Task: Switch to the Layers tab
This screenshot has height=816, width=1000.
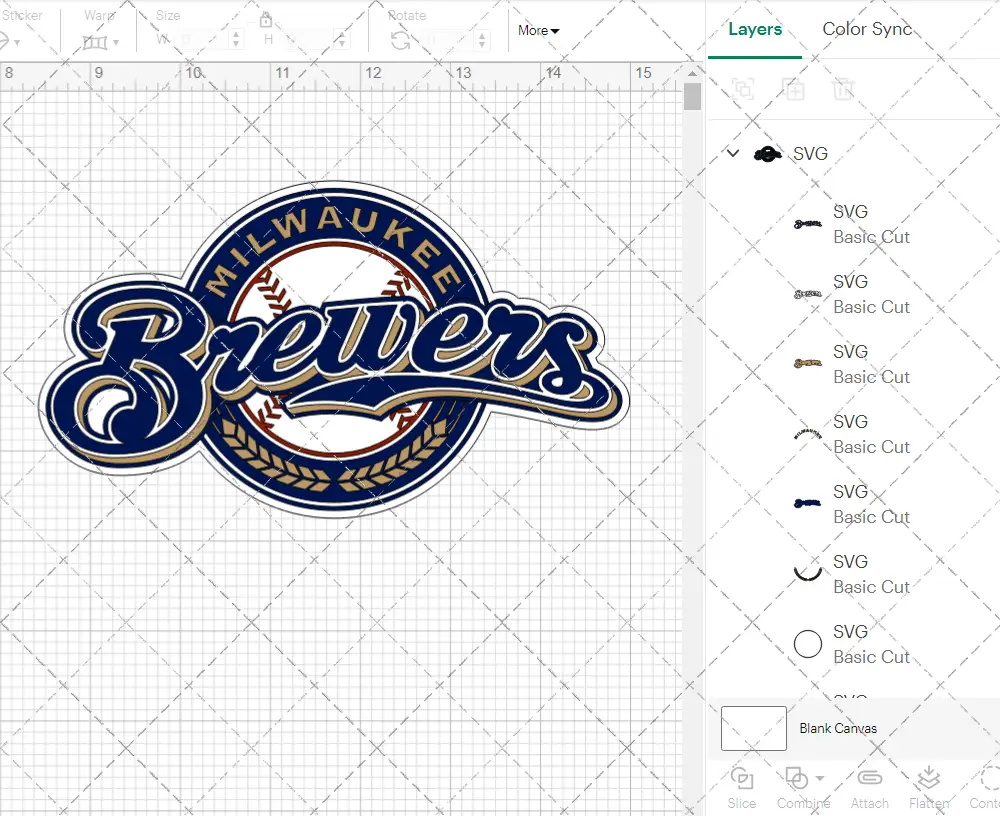Action: pos(755,29)
